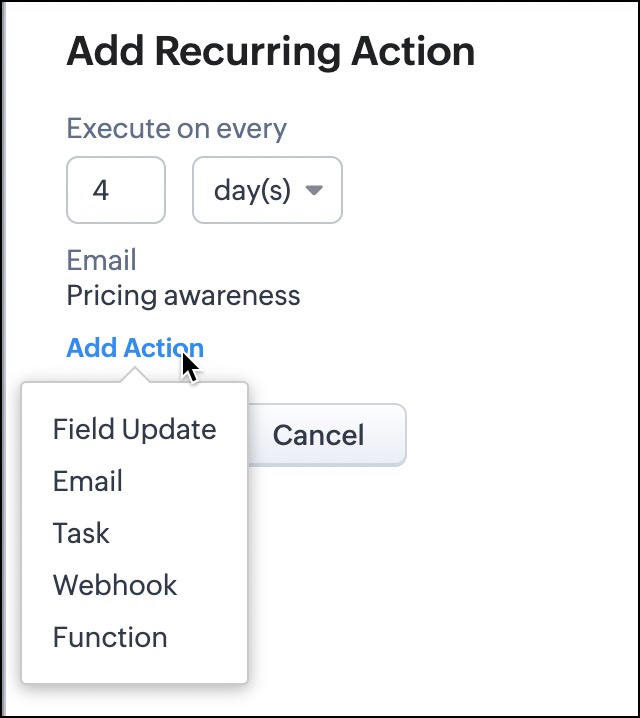Select Webhook from the action list
This screenshot has height=718, width=640.
click(x=115, y=586)
